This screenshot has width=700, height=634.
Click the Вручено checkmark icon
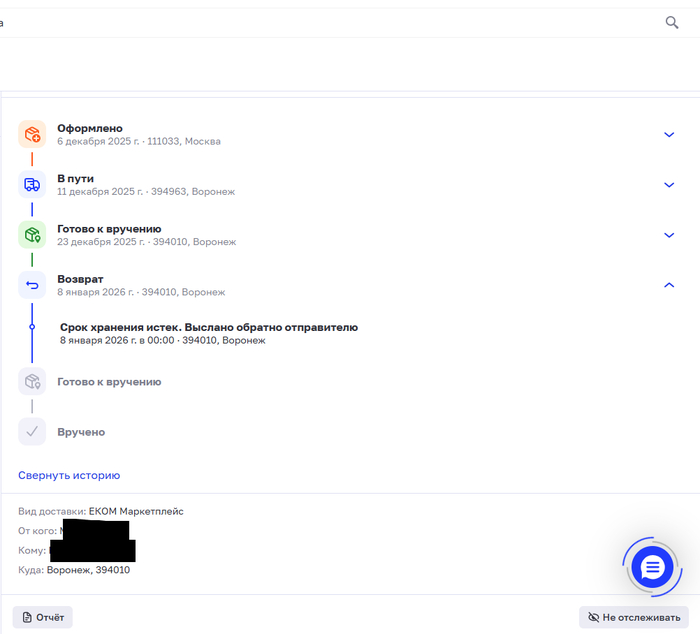[32, 432]
